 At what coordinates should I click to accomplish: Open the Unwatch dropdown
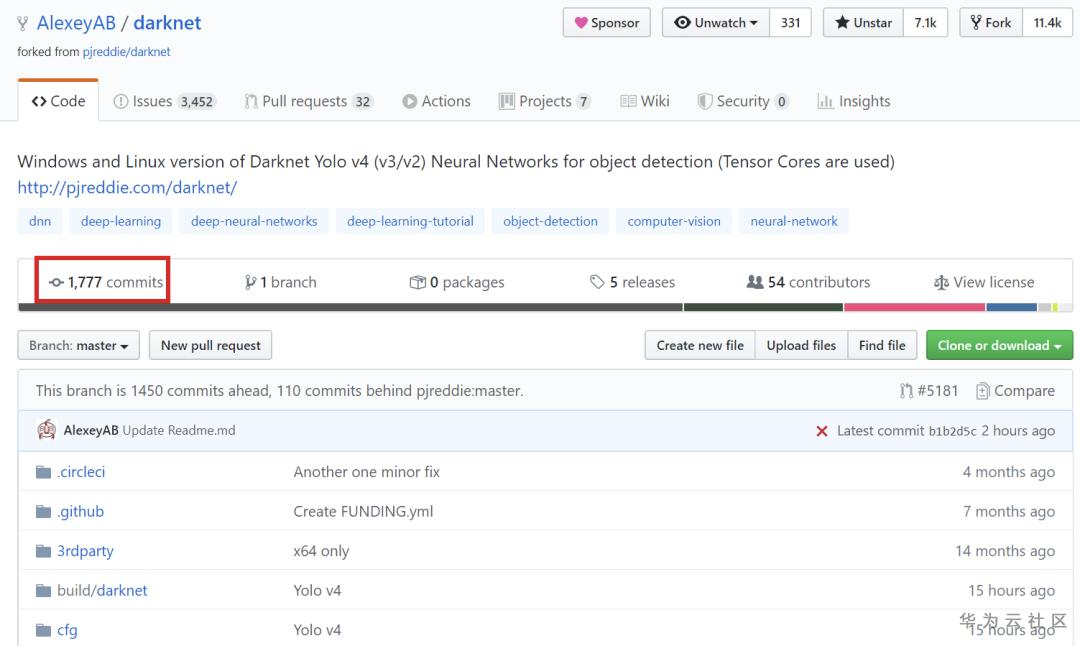(716, 23)
